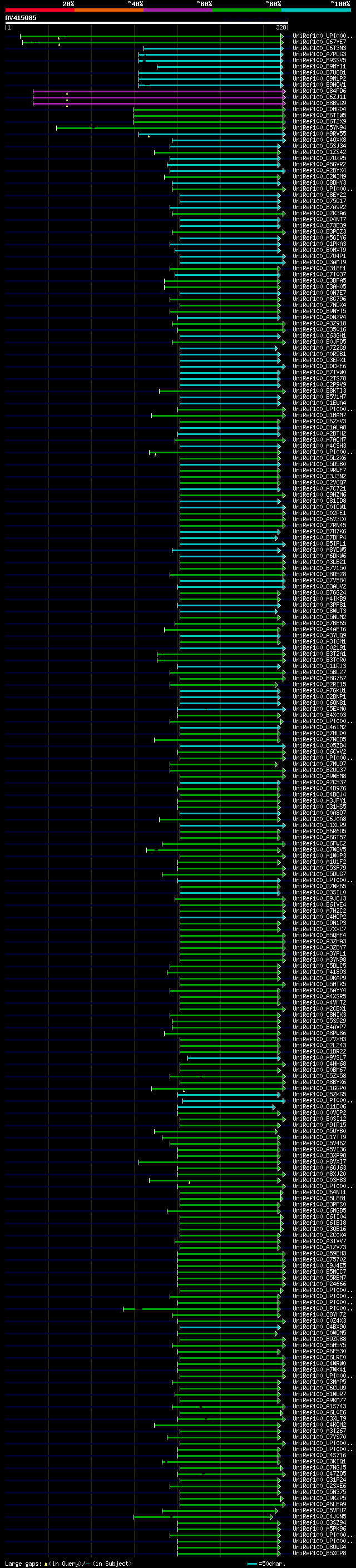The image size is (356, 1568).
Task: Click label UniRef100_A3PF81
Action: [319, 605]
